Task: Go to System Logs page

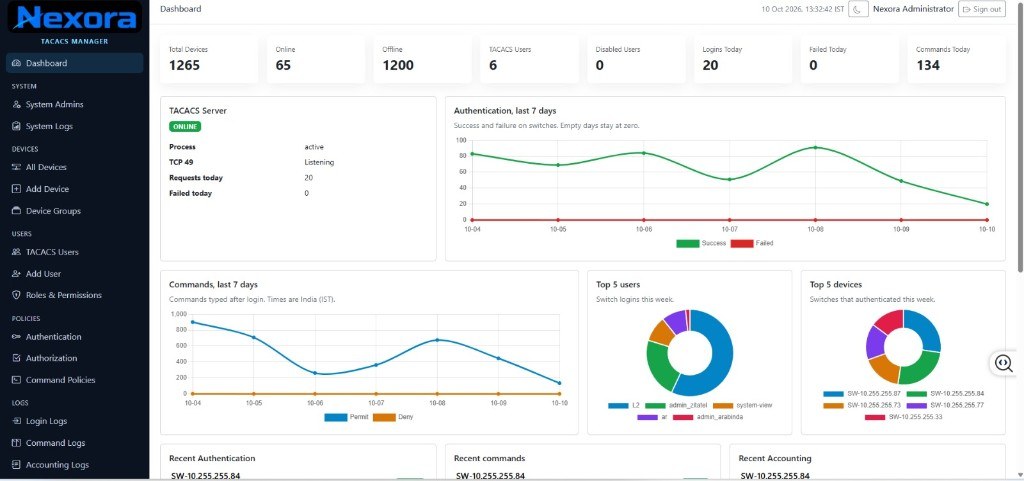Action: click(74, 127)
